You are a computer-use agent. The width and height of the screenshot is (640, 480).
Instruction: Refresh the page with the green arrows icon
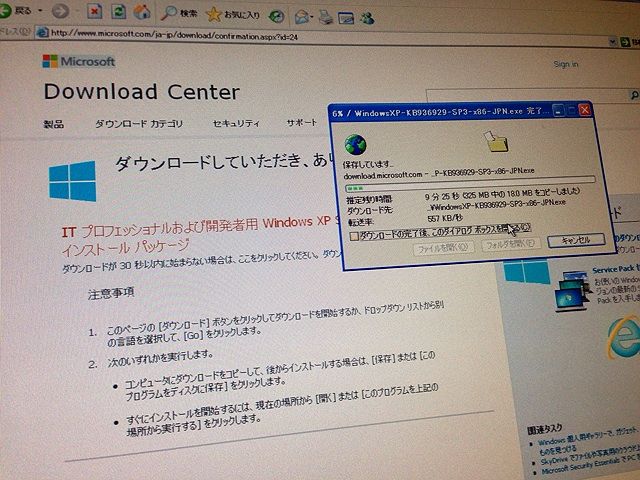118,11
